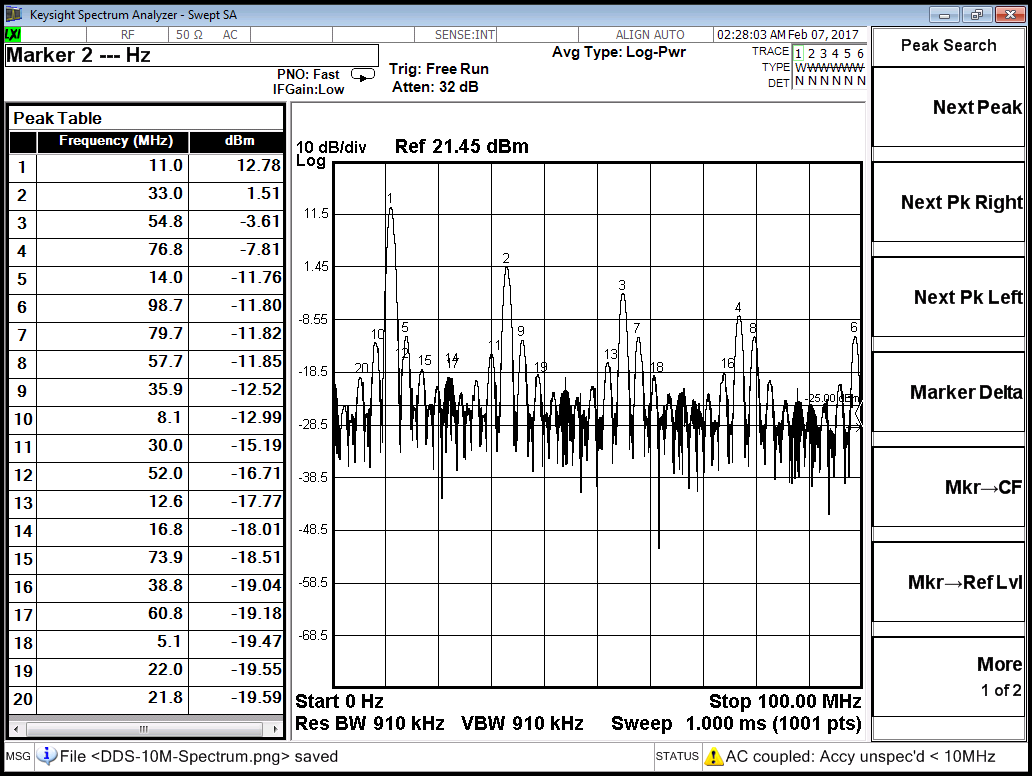Image resolution: width=1032 pixels, height=776 pixels.
Task: Click the DDS-10M-Spectrum.png saved message
Action: click(199, 757)
